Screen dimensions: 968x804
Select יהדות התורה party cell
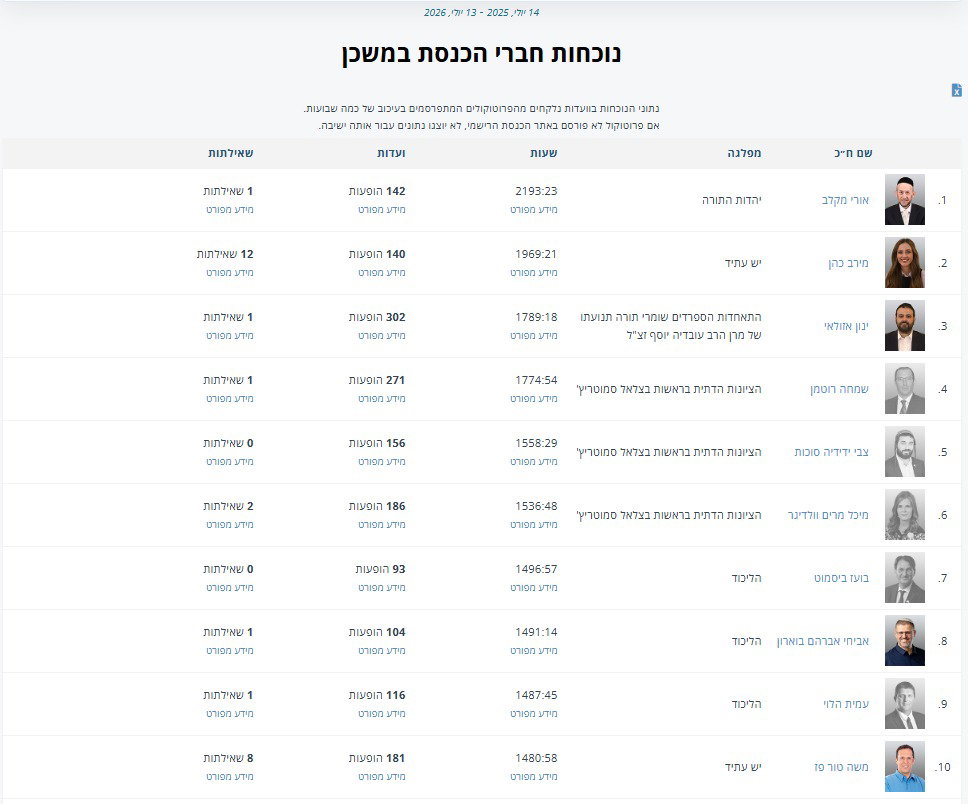(x=732, y=200)
